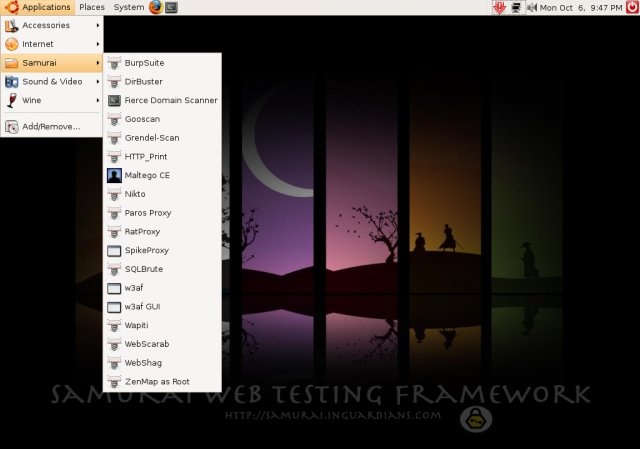Click the Maltego CE silhouette icon
Screen dimensions: 640x449
[114, 176]
